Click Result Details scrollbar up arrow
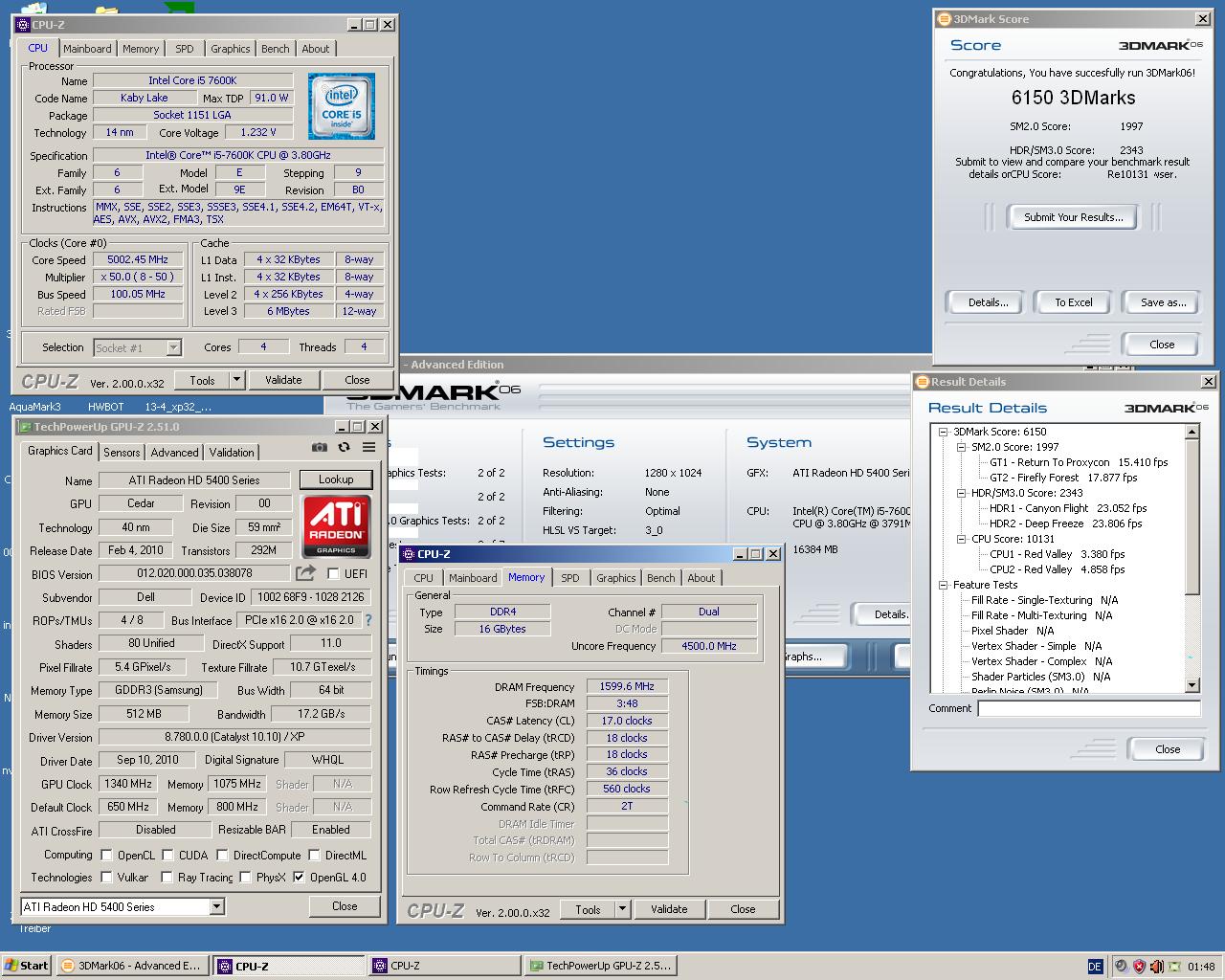1225x980 pixels. point(1192,433)
